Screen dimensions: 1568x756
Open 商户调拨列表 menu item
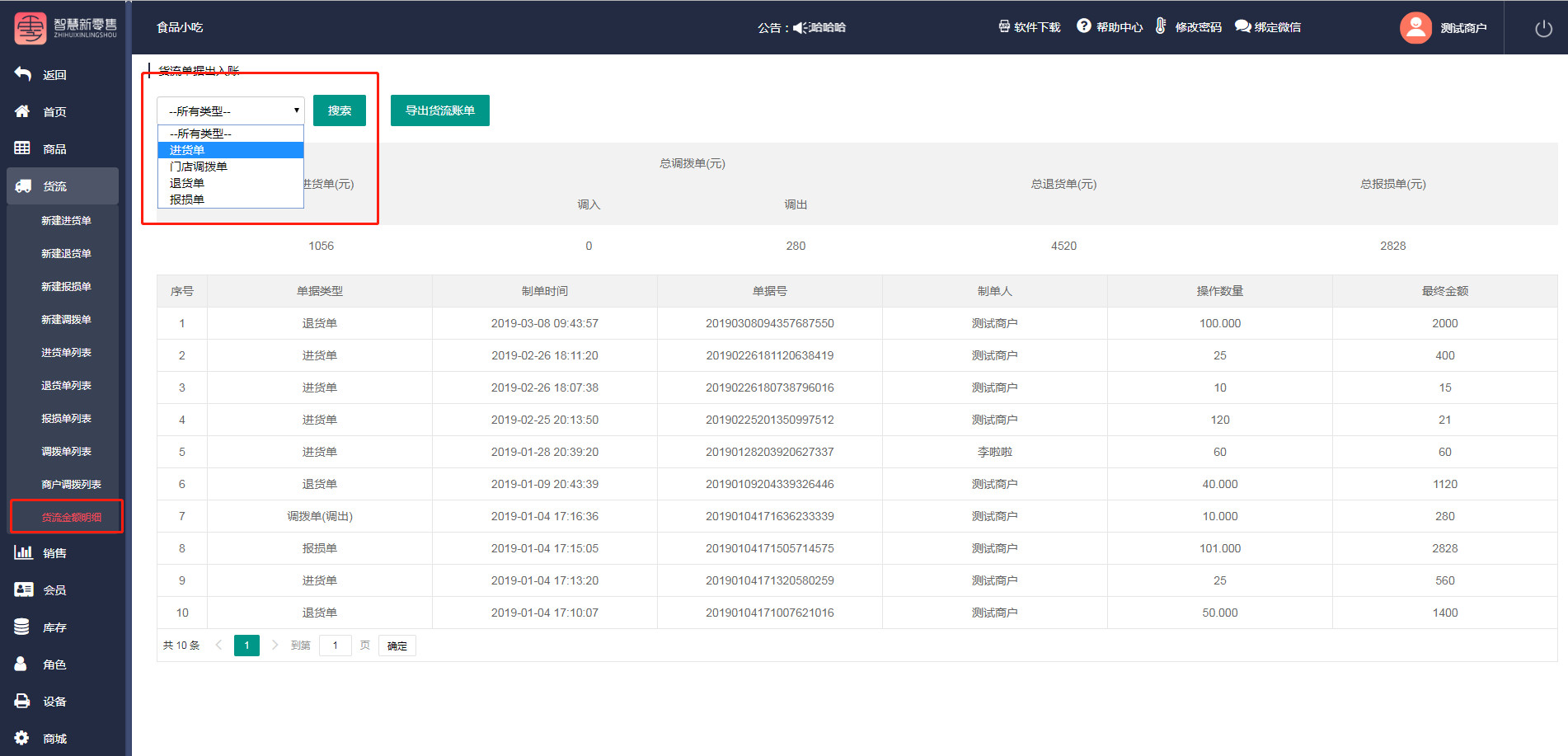[x=71, y=484]
